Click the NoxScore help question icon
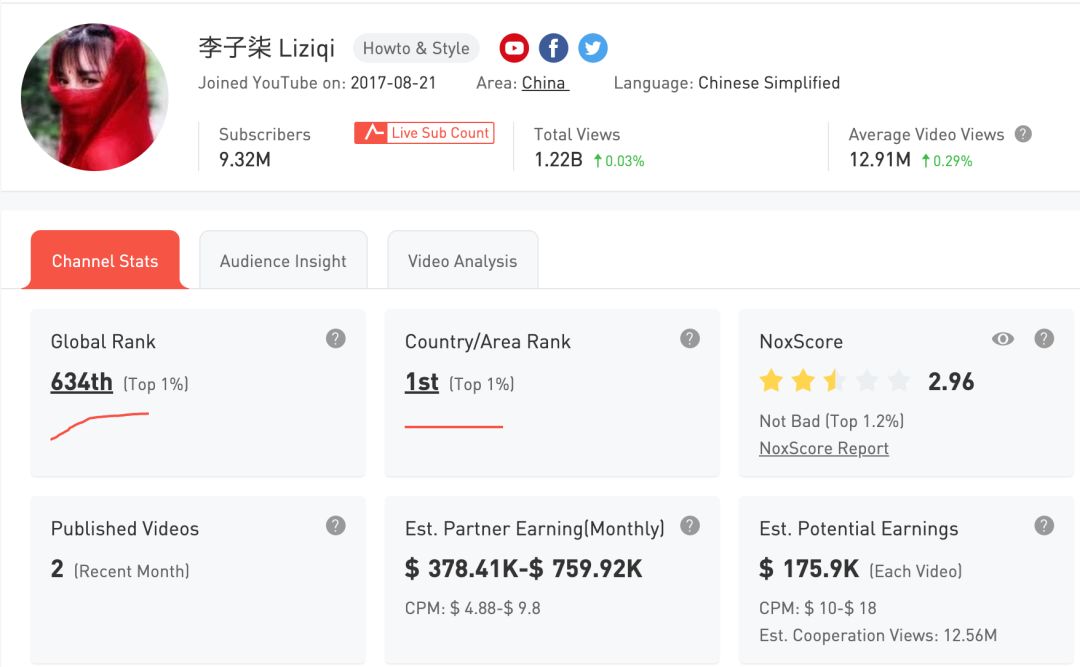The image size is (1080, 667). [x=1044, y=339]
